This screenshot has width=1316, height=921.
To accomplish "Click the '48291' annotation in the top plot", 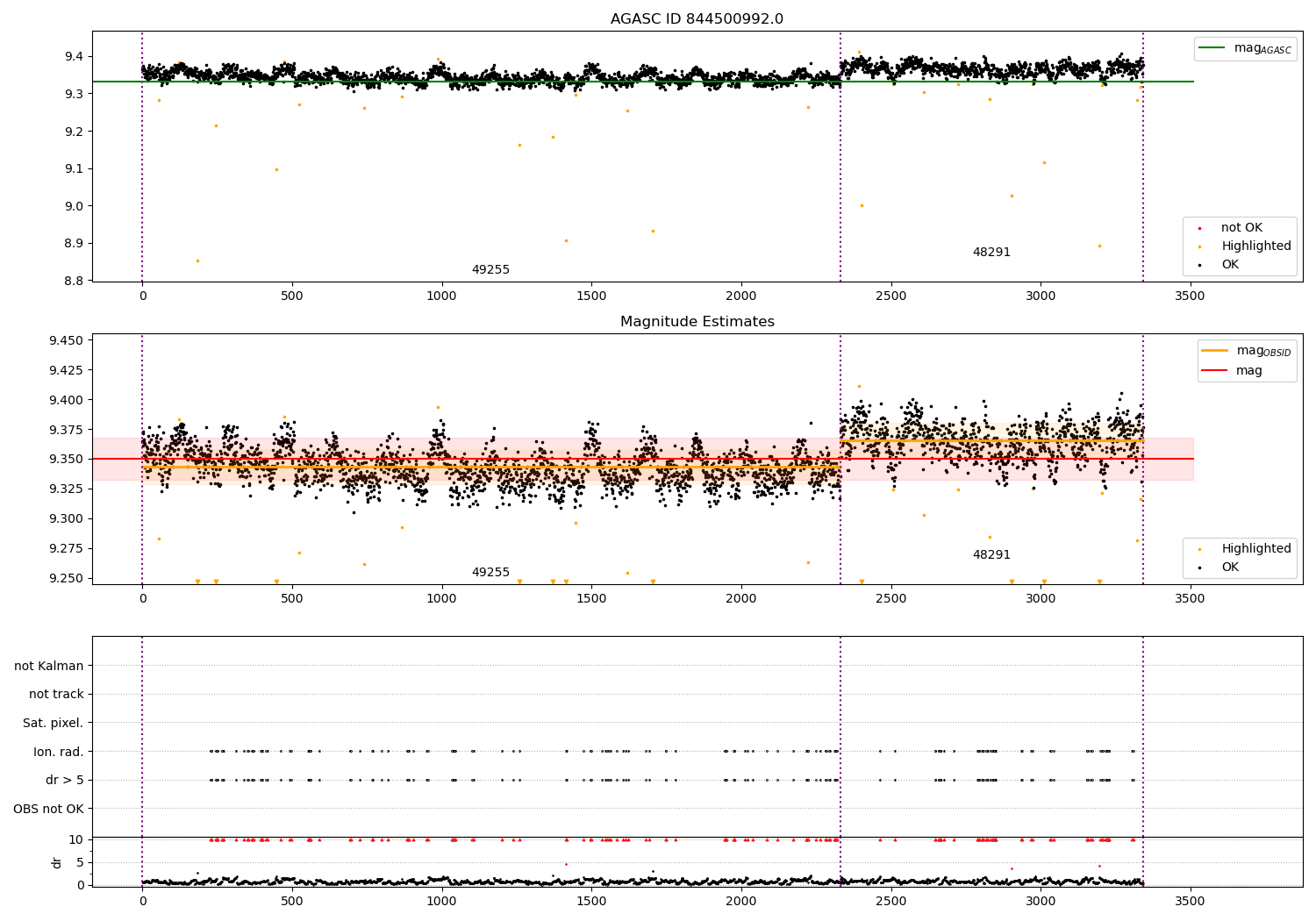I will (991, 253).
